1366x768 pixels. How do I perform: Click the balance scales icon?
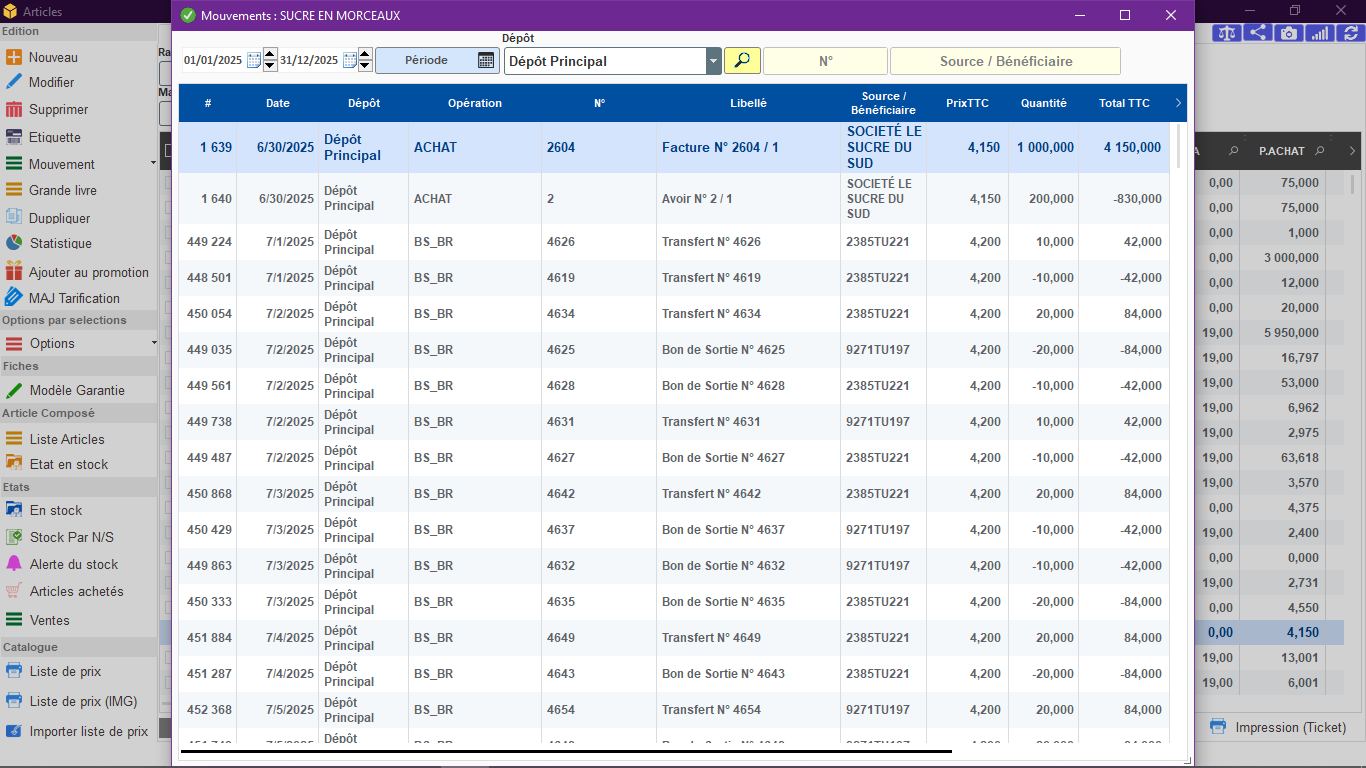click(x=1227, y=33)
